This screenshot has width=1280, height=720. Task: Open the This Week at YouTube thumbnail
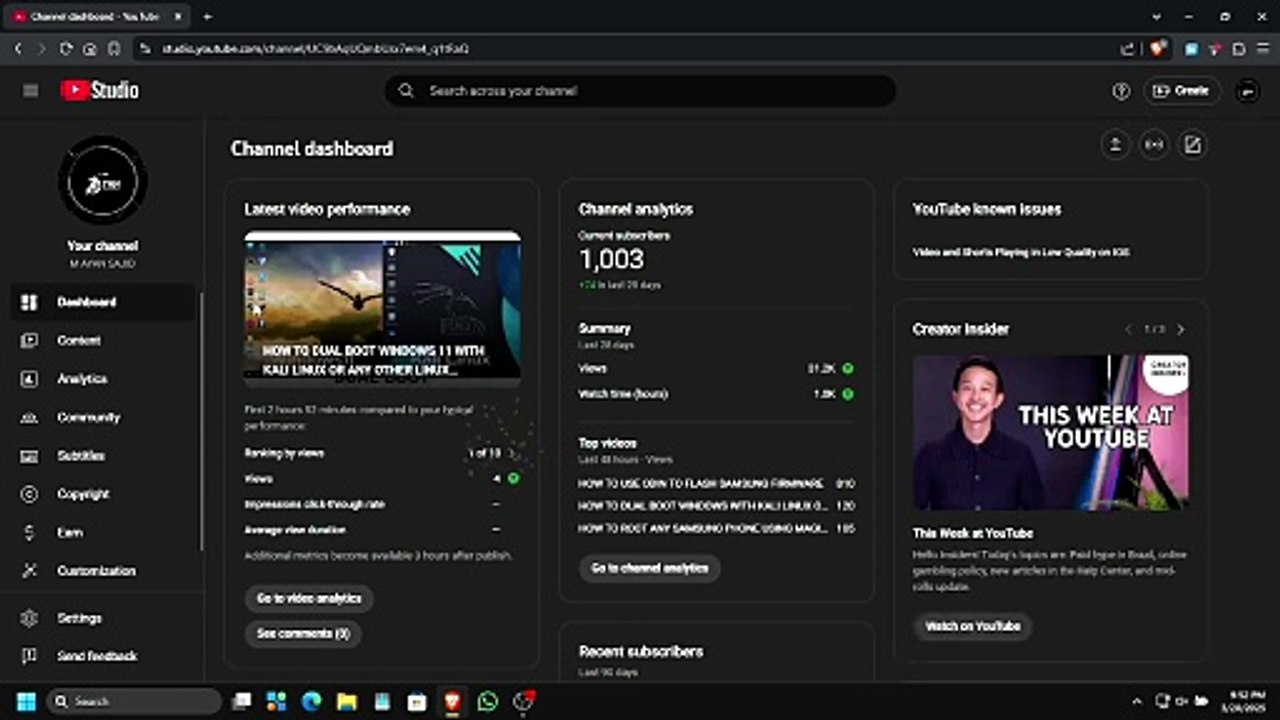coord(1051,433)
